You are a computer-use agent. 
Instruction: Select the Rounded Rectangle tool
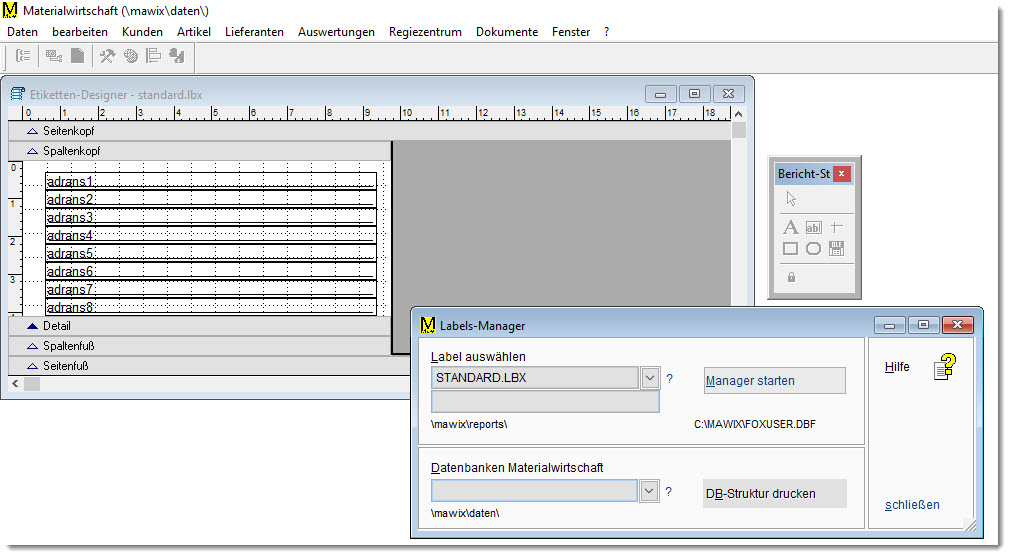[813, 249]
